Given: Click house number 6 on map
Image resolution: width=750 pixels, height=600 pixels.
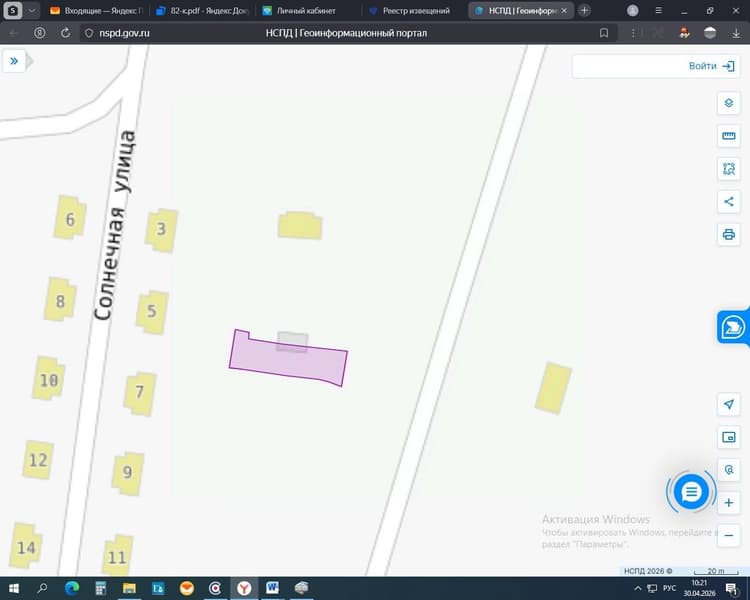Looking at the screenshot, I should click(x=70, y=218).
